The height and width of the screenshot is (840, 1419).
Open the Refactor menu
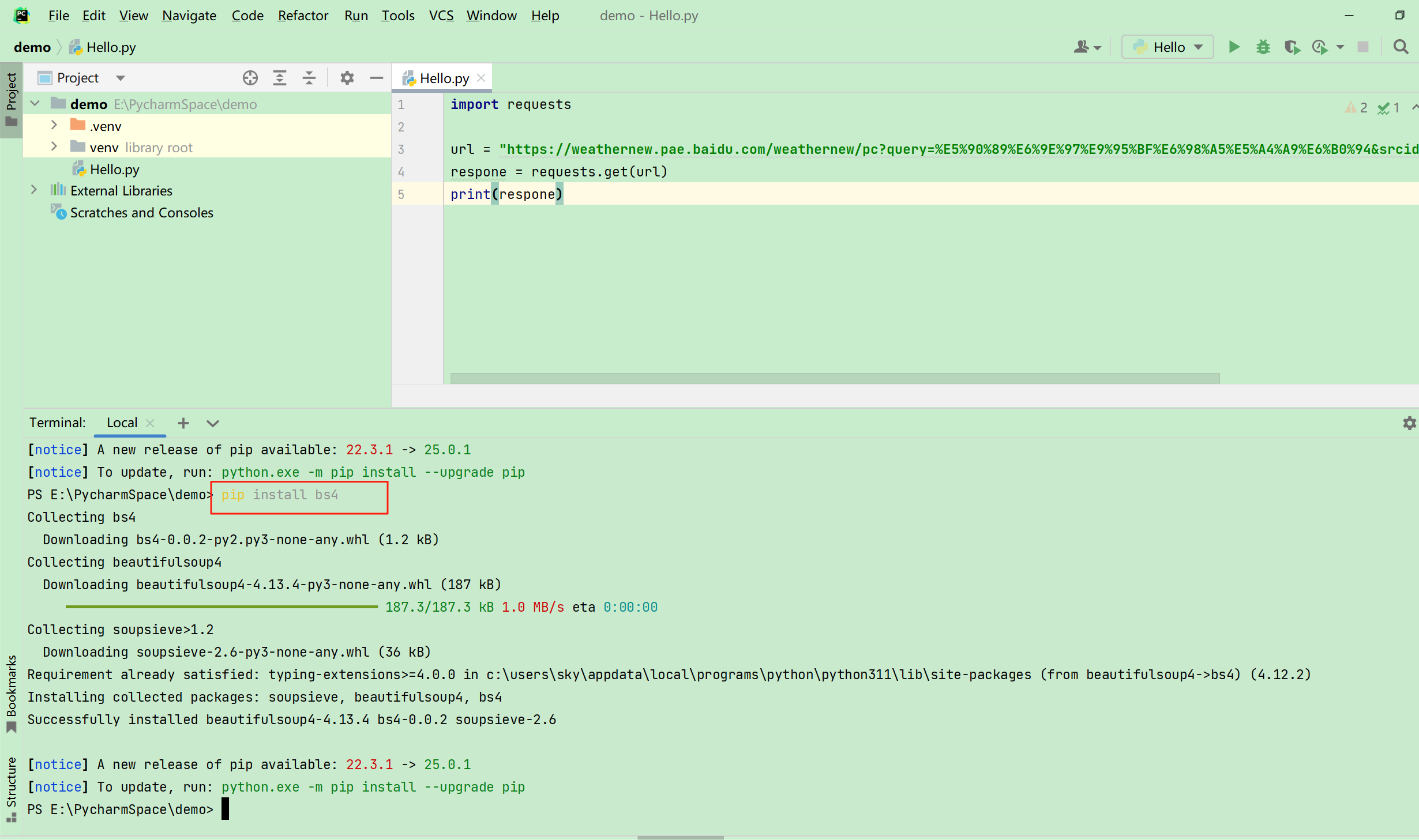click(302, 16)
